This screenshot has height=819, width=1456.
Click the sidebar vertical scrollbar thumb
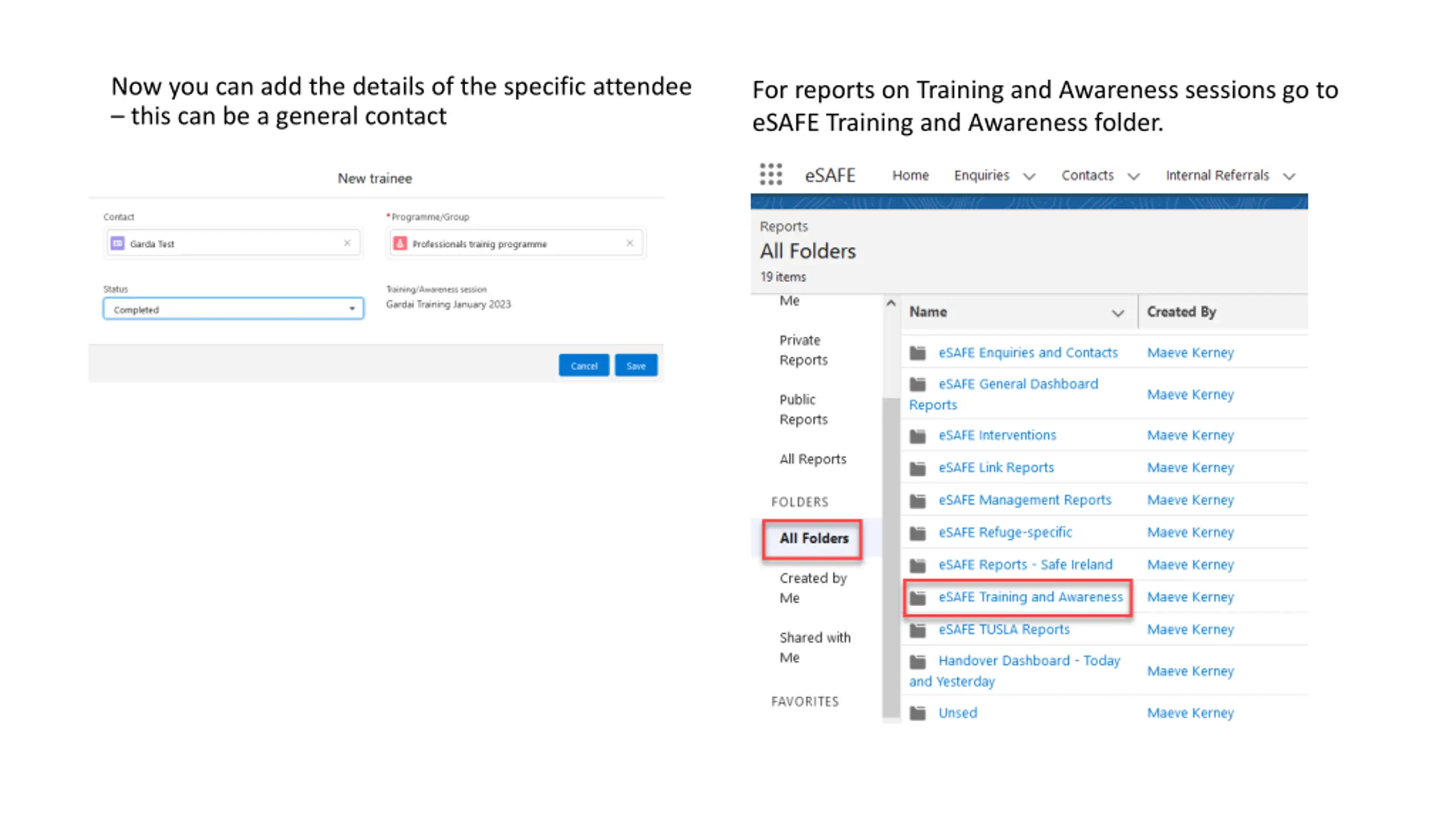891,557
